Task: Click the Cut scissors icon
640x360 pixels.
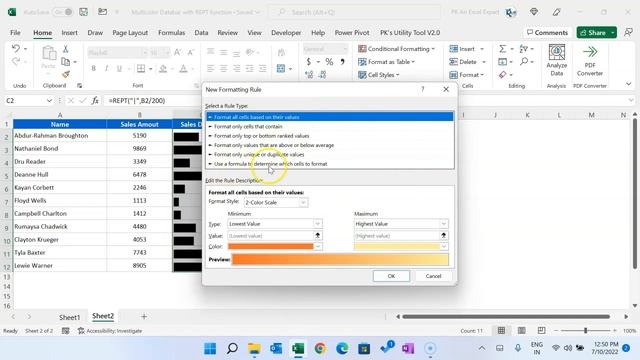Action: [x=65, y=49]
